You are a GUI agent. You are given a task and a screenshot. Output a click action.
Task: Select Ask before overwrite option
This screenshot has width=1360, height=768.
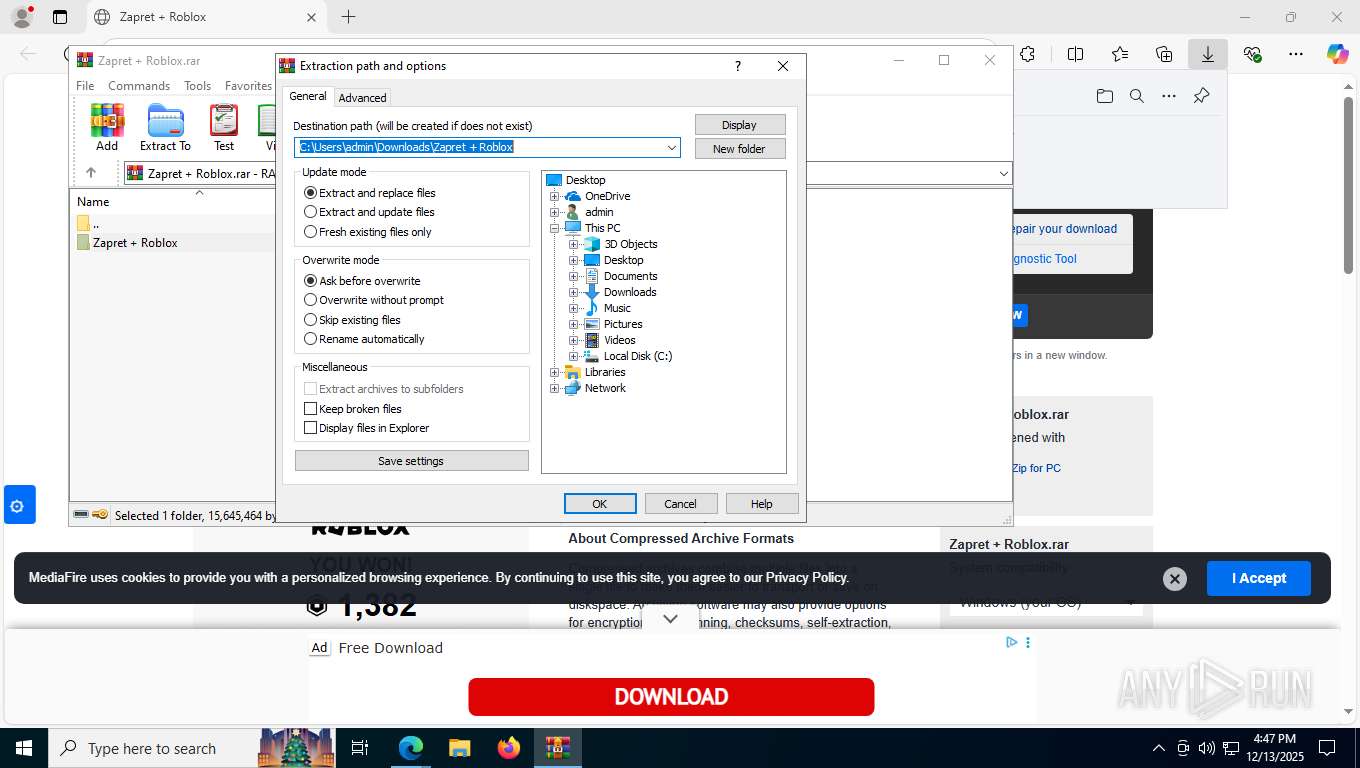362,281
